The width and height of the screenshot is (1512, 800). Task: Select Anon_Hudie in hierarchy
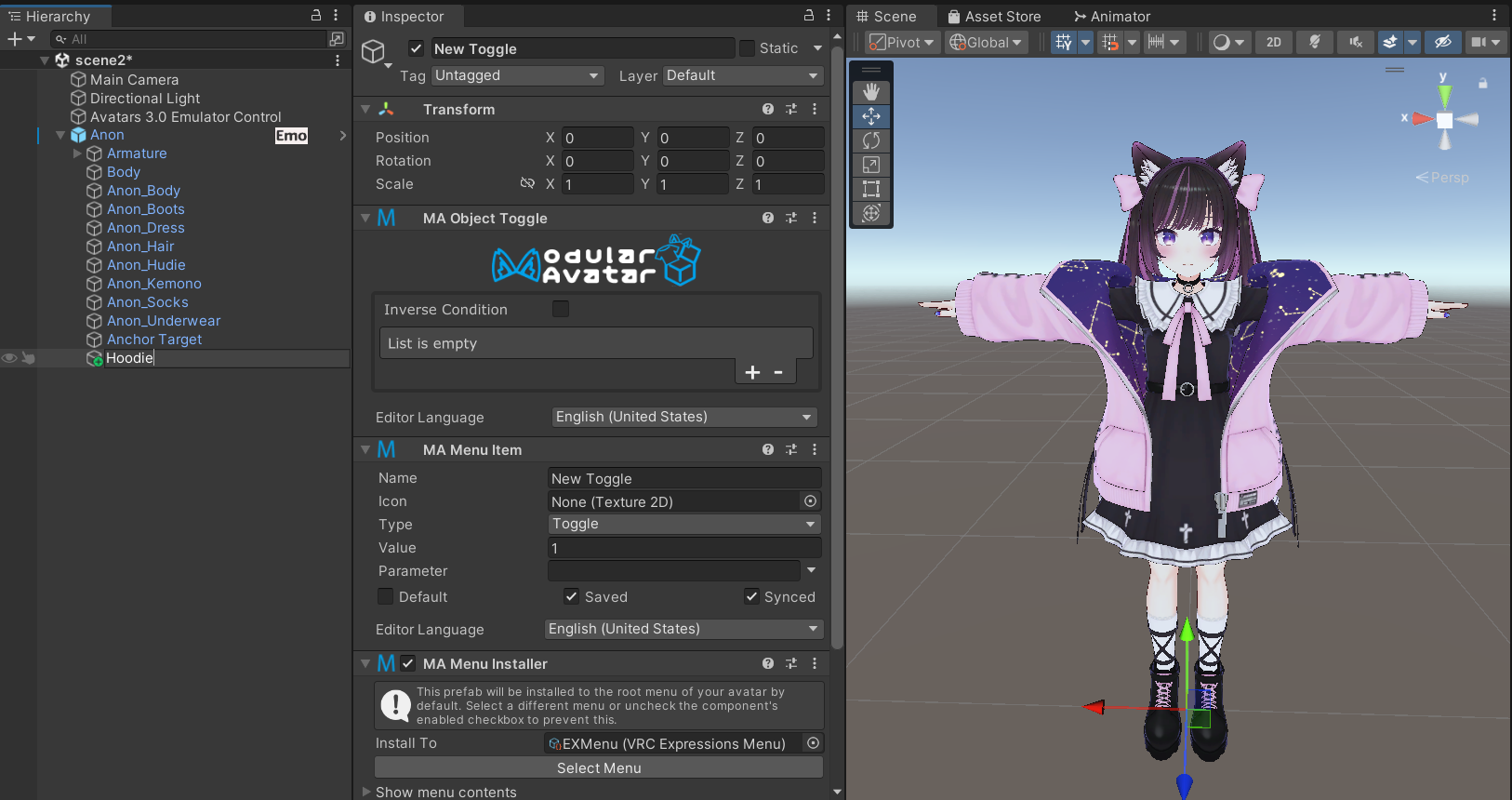tap(146, 265)
